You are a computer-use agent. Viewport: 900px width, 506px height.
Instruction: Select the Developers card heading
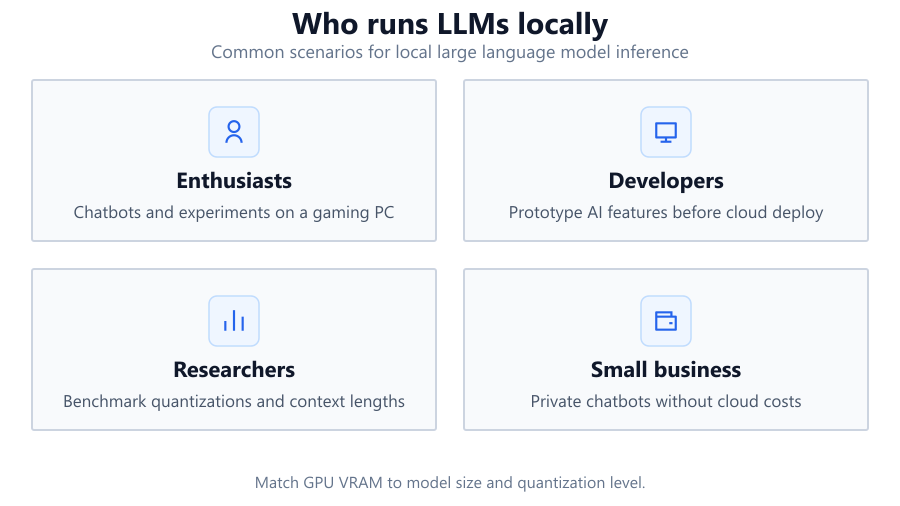[666, 181]
